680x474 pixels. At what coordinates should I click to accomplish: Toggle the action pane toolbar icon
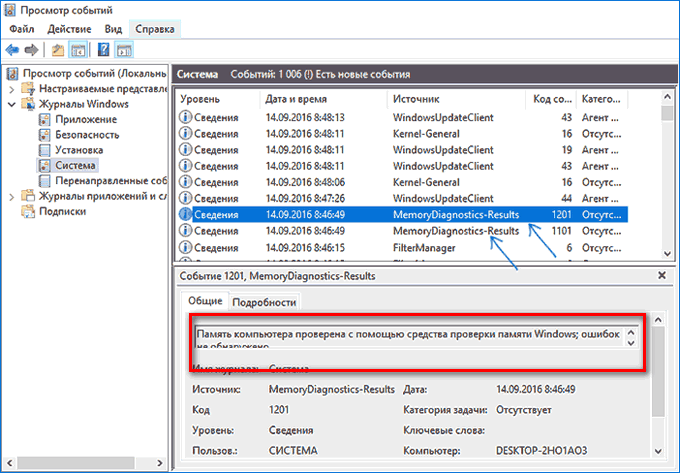tap(123, 49)
